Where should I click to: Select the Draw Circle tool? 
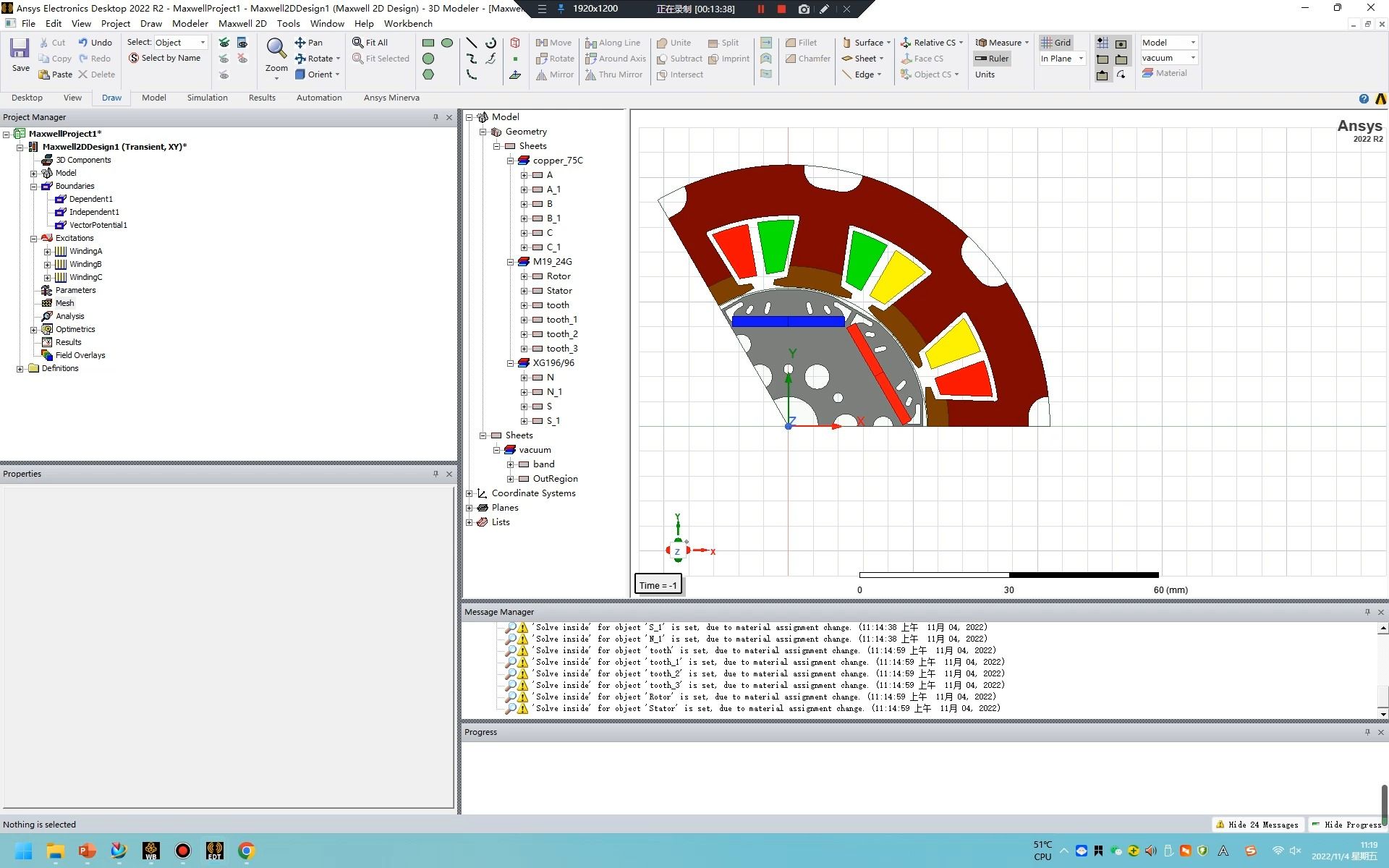428,59
